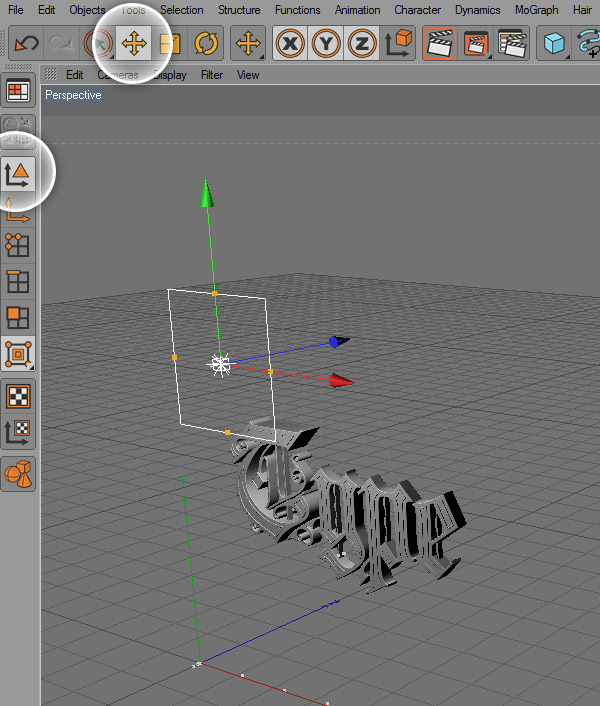Image resolution: width=600 pixels, height=706 pixels.
Task: Open the Selection menu
Action: pos(181,10)
